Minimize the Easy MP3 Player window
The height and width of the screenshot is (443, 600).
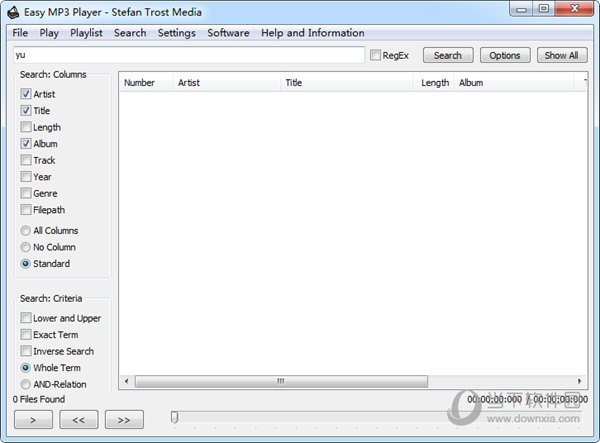[521, 9]
